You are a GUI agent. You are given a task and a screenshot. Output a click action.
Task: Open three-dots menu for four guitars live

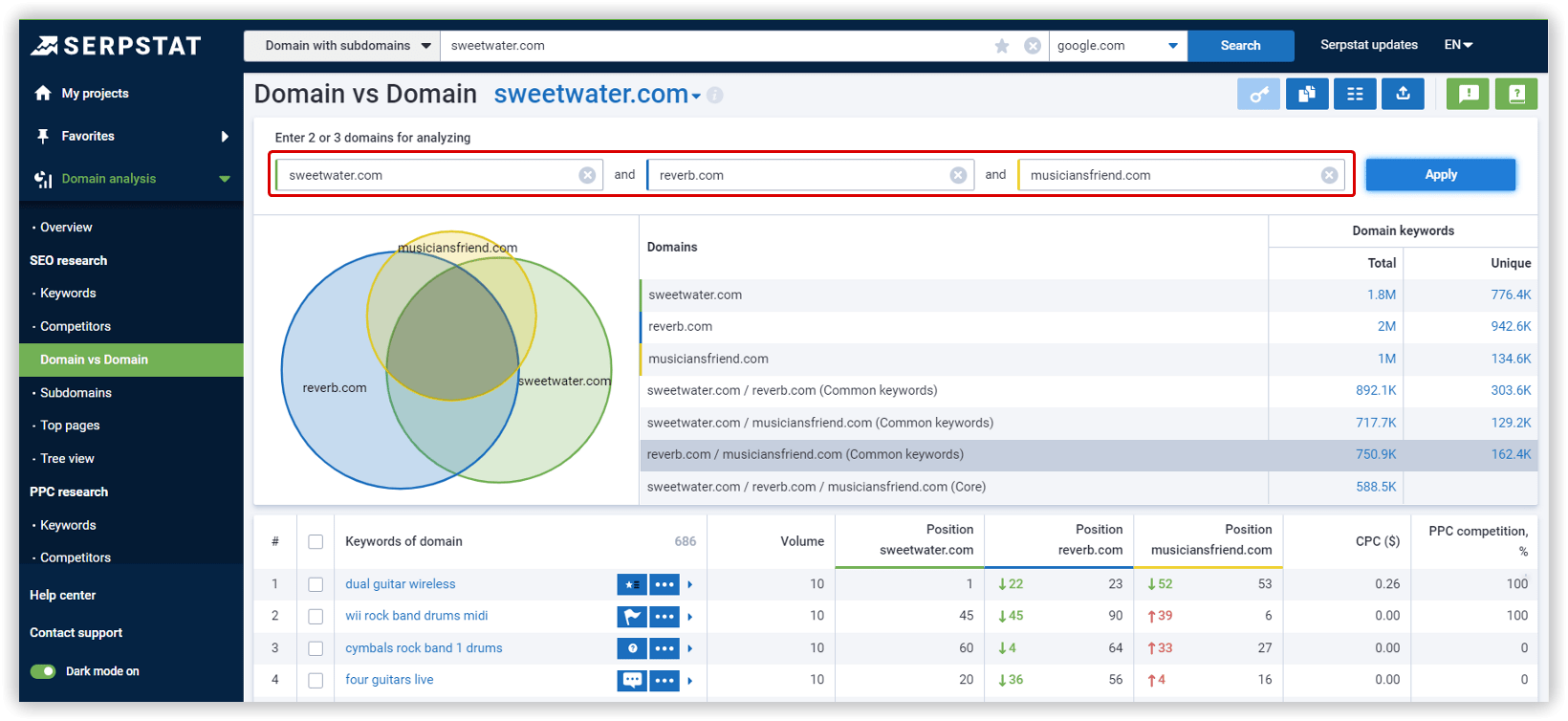pos(664,681)
